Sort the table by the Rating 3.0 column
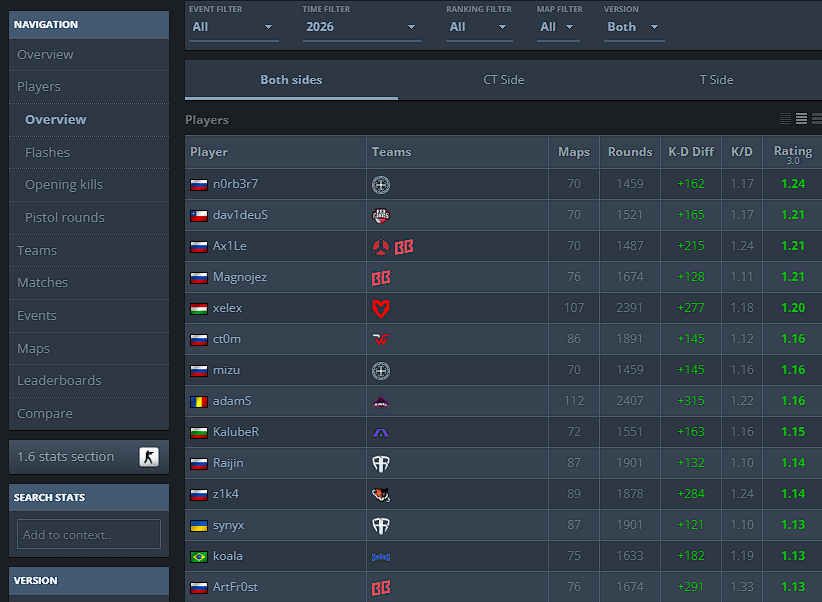822x602 pixels. 793,153
